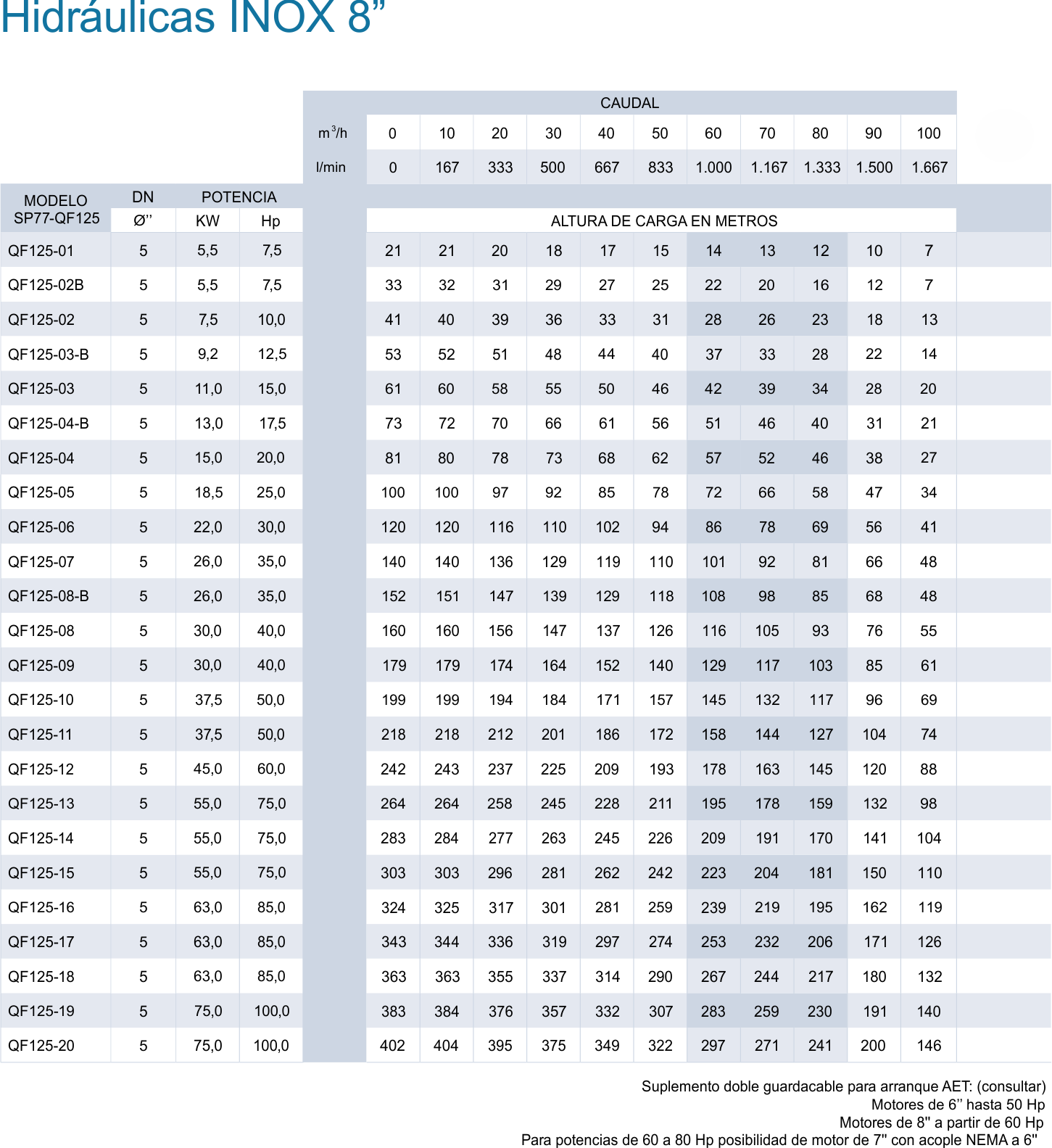Select the Motores de 6" hasta 50 Hp note
This screenshot has height=1148, width=1052.
click(957, 1104)
